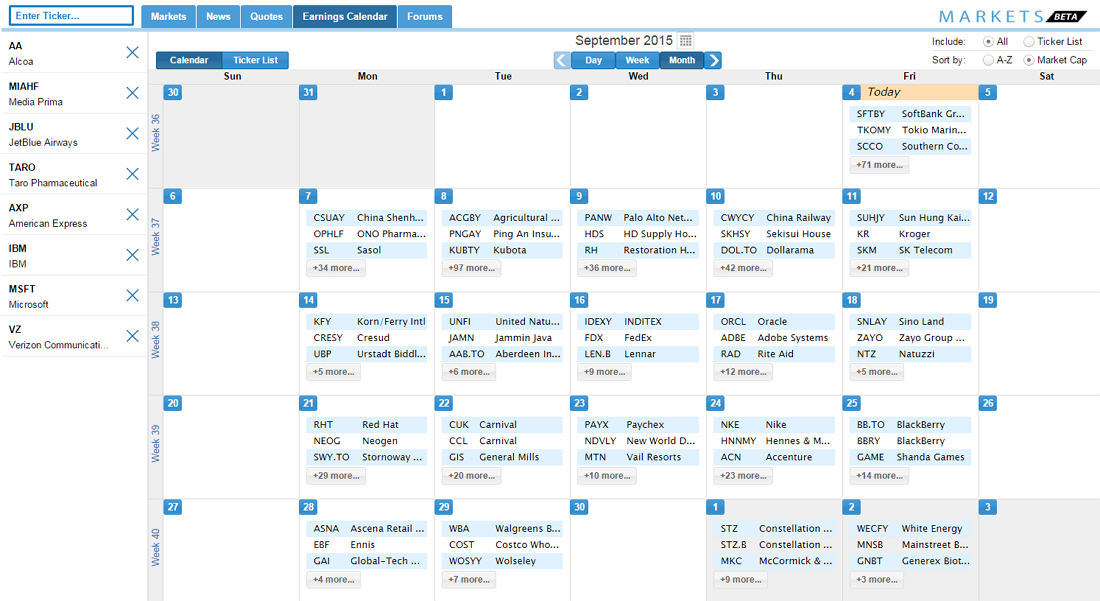Expand +5 more on September 14

pos(333,372)
